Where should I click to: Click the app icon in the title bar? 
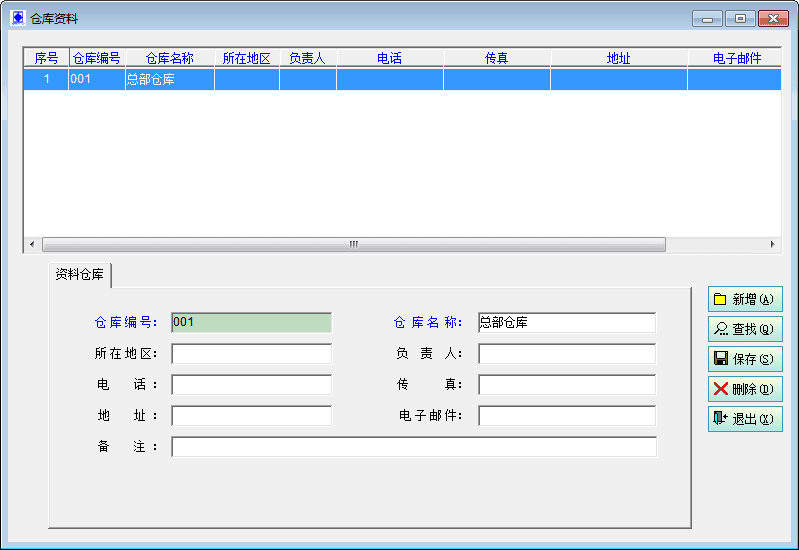pyautogui.click(x=17, y=18)
